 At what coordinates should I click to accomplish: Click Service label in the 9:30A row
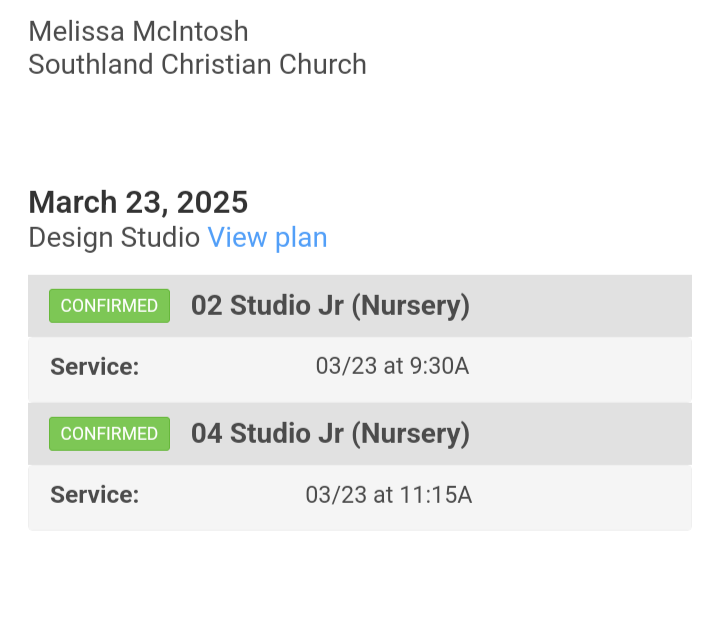pyautogui.click(x=94, y=366)
